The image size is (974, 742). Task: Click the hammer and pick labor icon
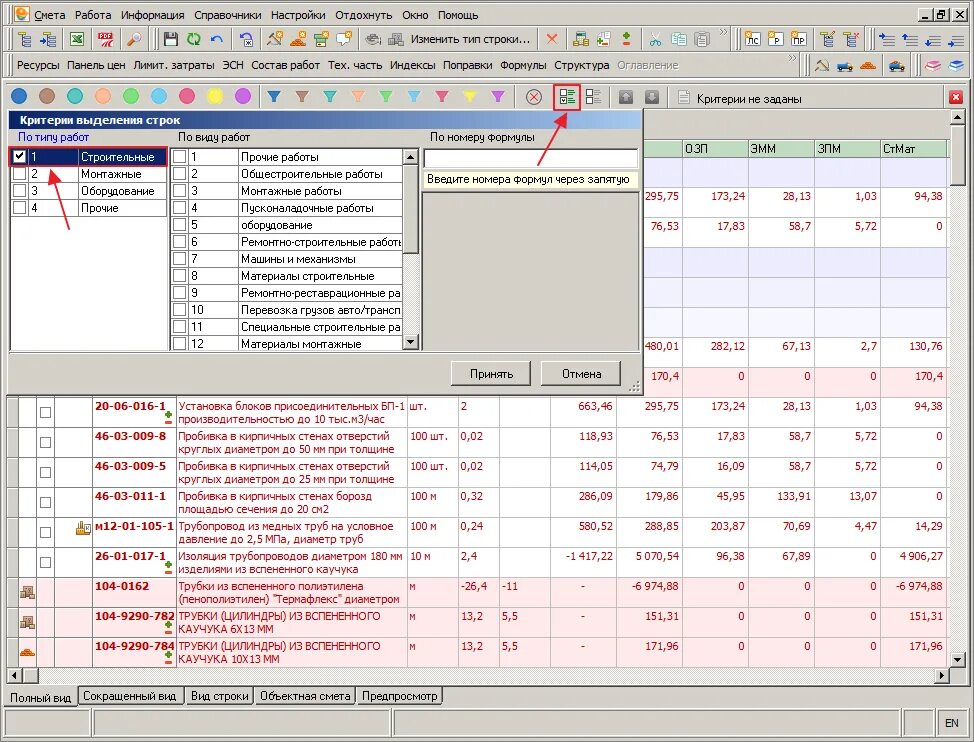(822, 65)
